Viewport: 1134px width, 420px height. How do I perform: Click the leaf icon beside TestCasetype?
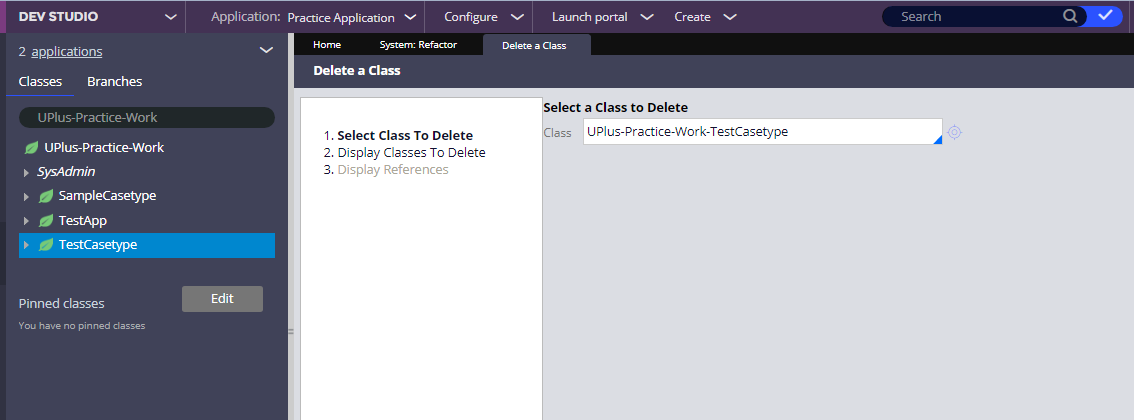point(46,245)
